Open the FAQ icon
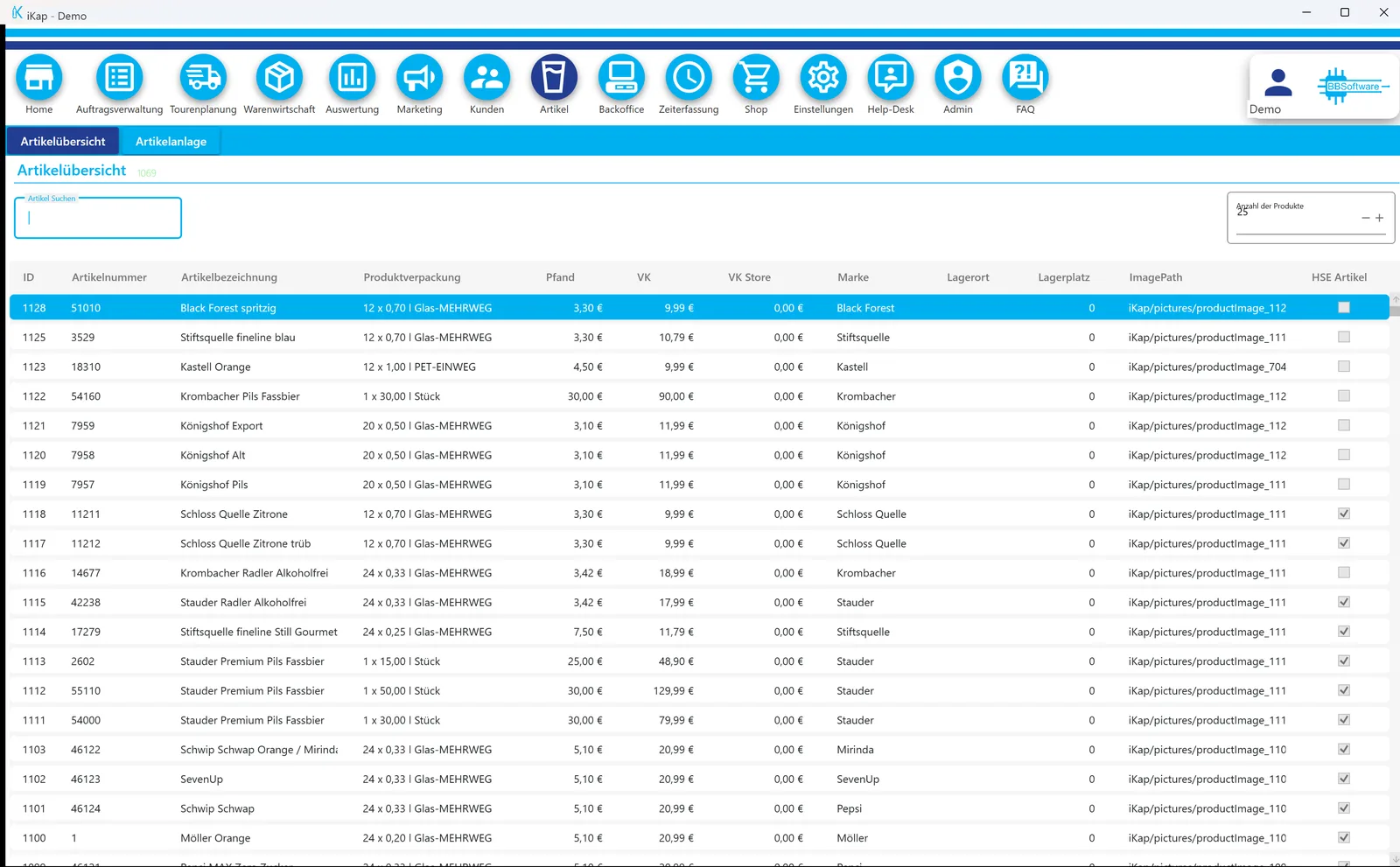 pos(1025,77)
